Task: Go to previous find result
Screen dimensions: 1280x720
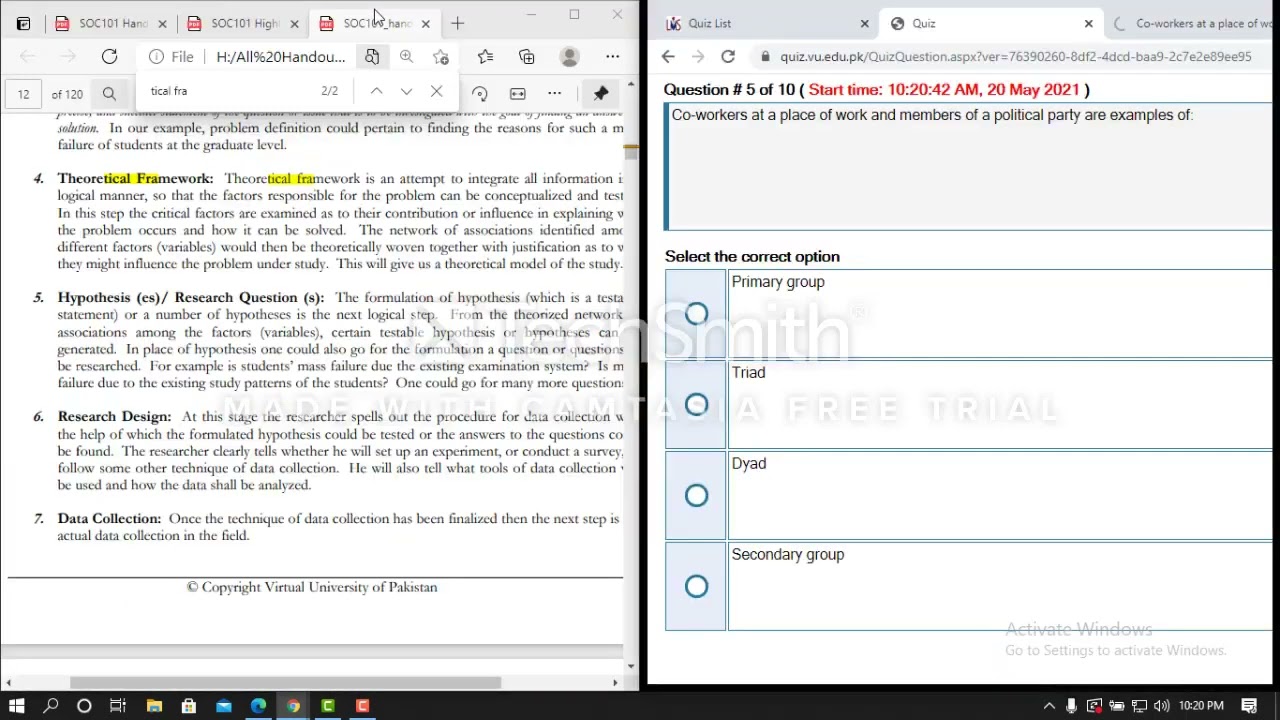Action: coord(376,91)
